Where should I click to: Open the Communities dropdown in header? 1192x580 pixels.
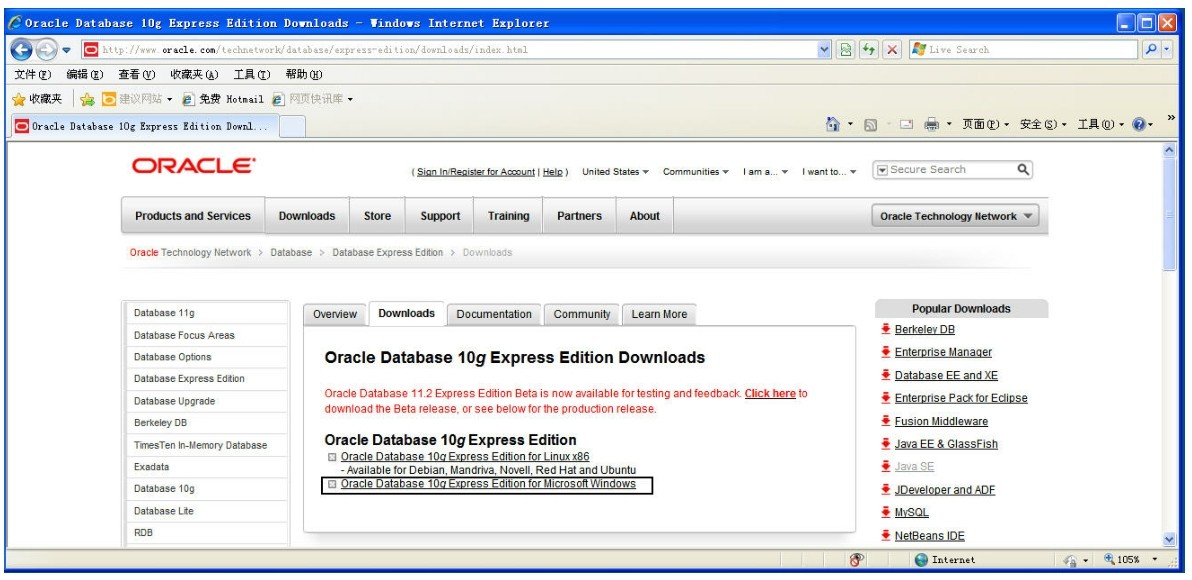click(x=696, y=172)
